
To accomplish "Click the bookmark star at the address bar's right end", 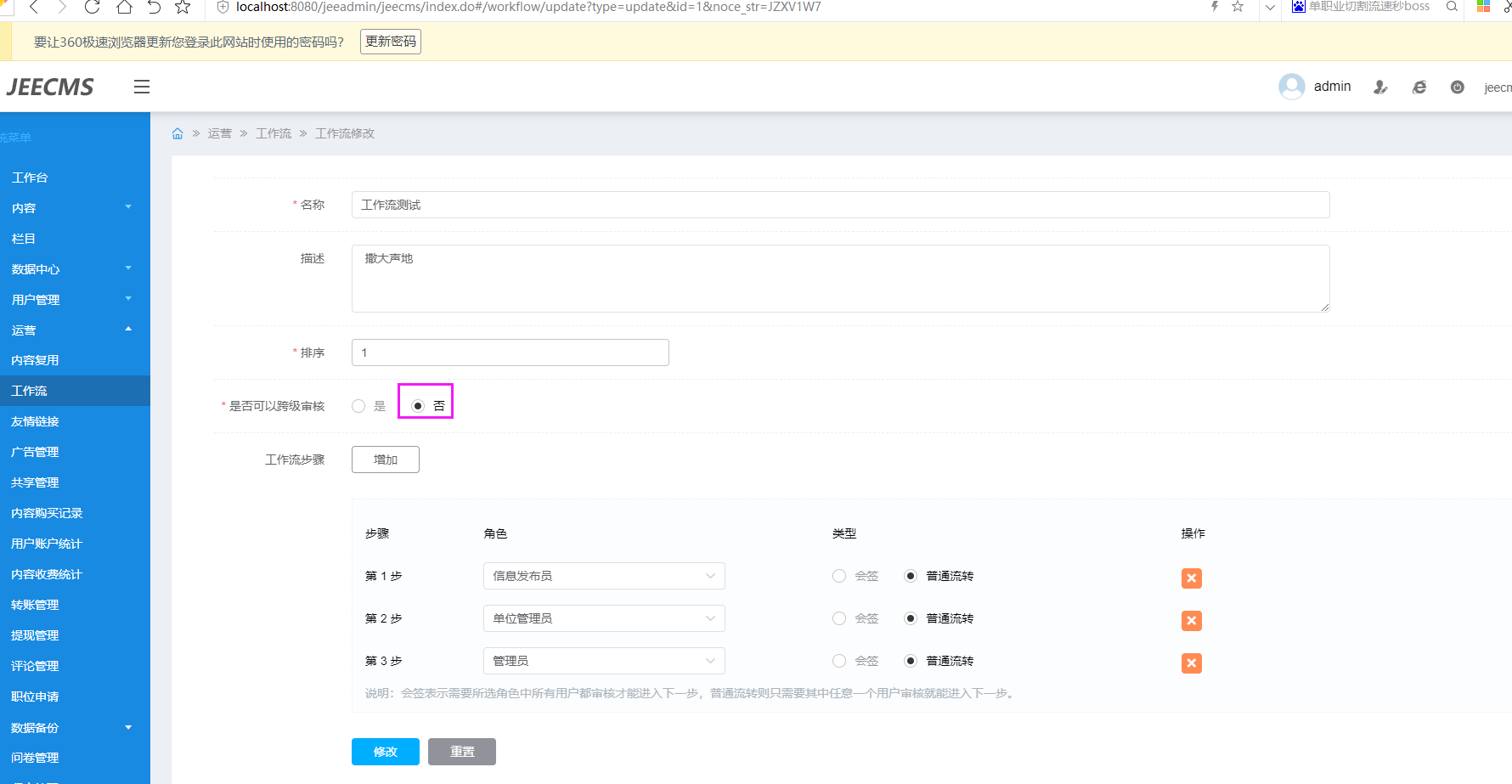I will pos(1238,7).
